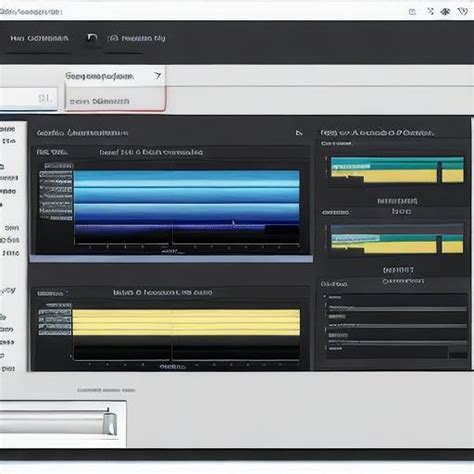The height and width of the screenshot is (474, 474).
Task: Click the small dark button at bottom-right list end
Action: 458,355
